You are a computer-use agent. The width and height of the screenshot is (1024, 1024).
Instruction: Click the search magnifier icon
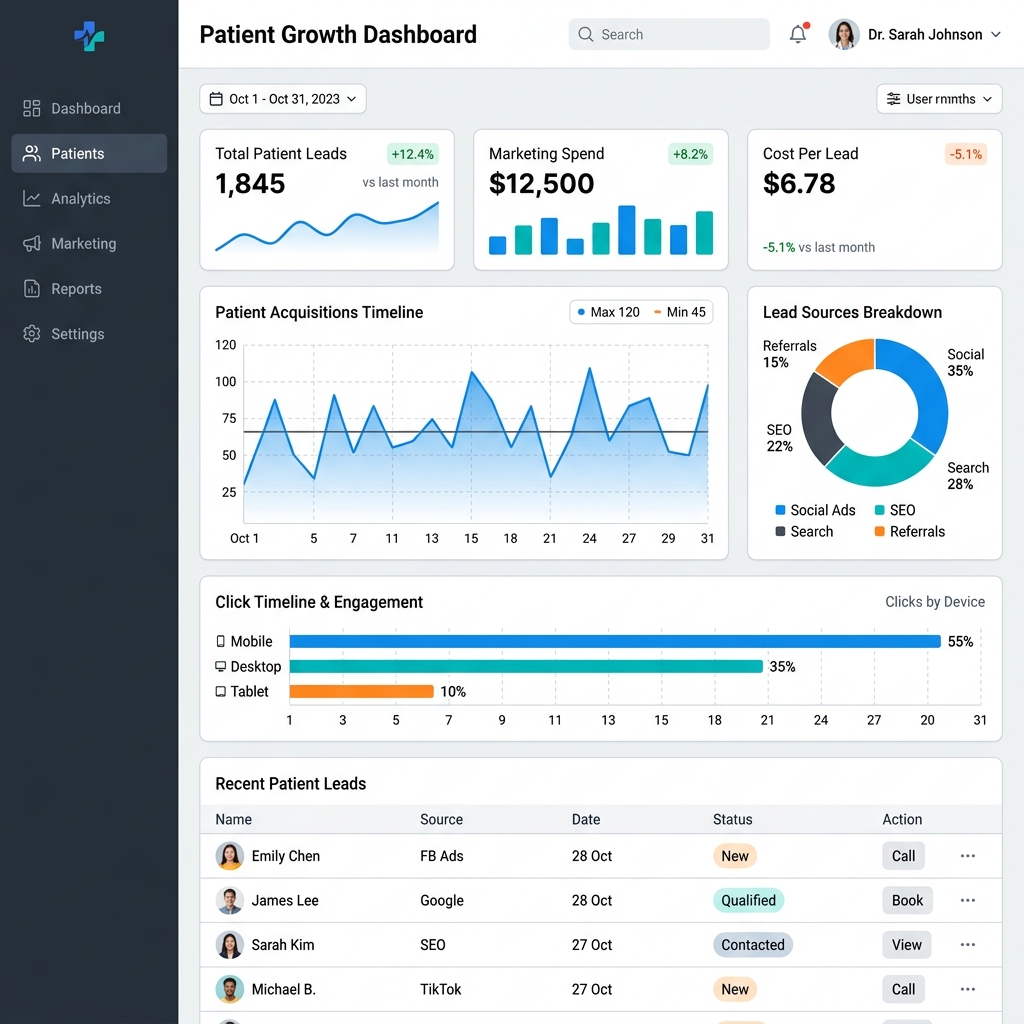pos(586,34)
